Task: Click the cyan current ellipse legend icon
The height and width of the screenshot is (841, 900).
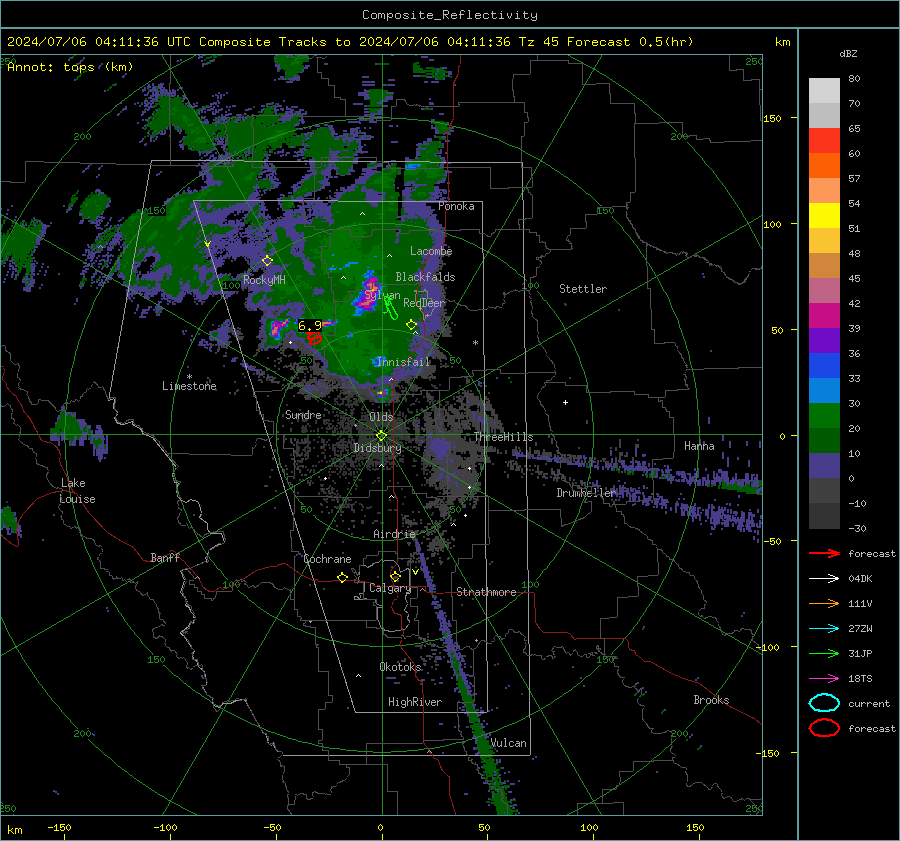Action: 824,703
